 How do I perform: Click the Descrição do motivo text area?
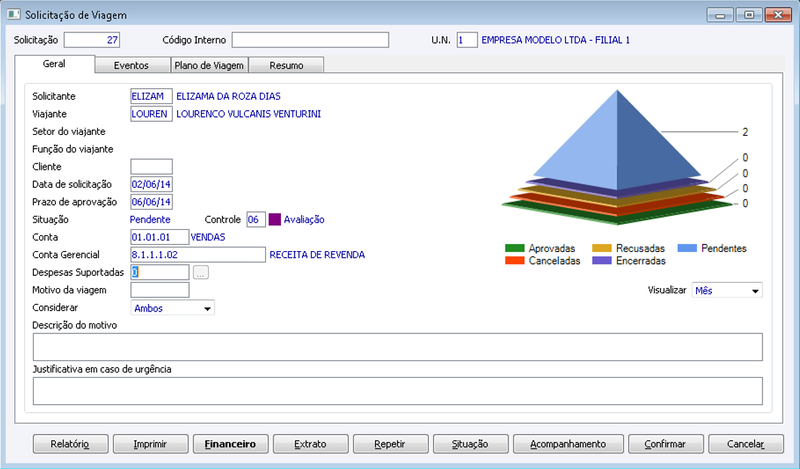click(398, 347)
